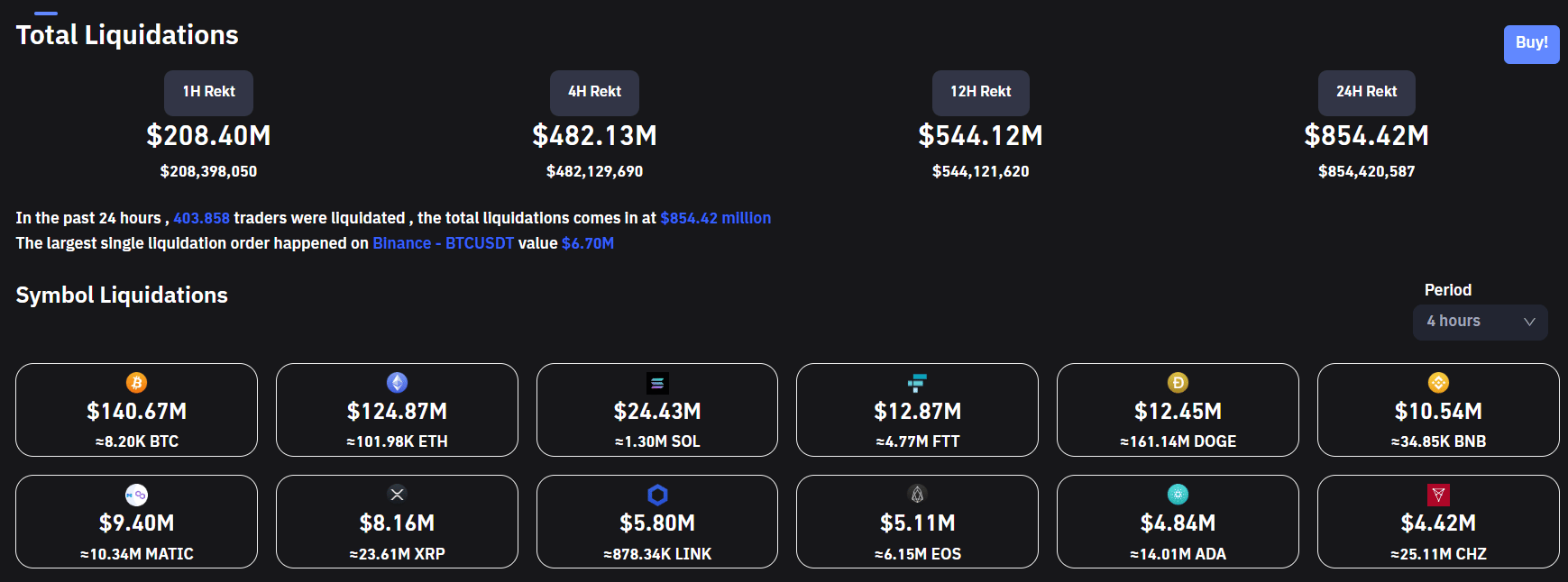Click the Ethereum coin icon

tap(397, 383)
